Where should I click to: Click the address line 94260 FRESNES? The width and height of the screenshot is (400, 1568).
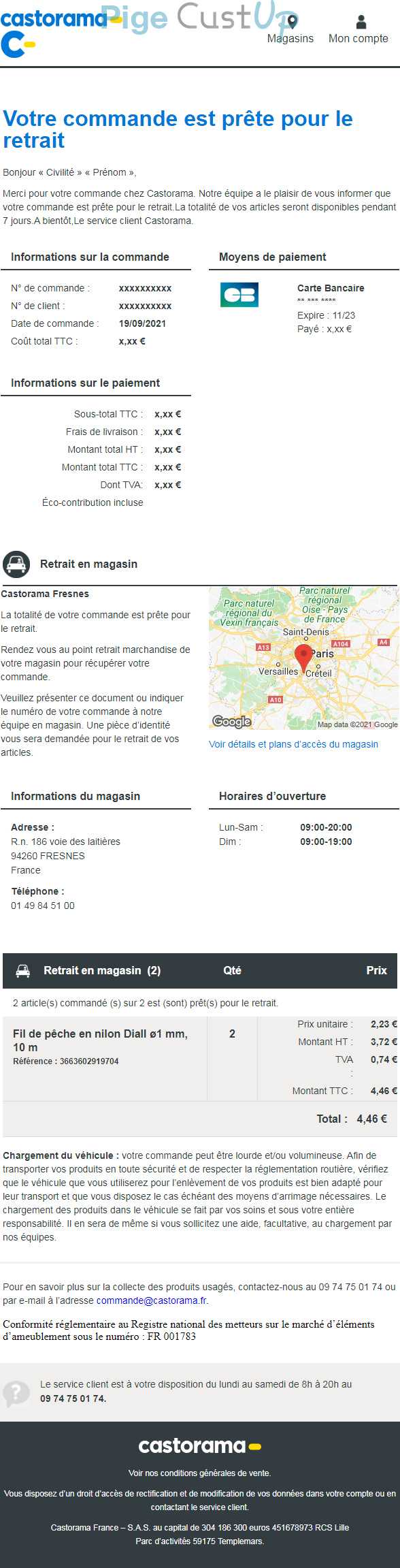tap(48, 856)
